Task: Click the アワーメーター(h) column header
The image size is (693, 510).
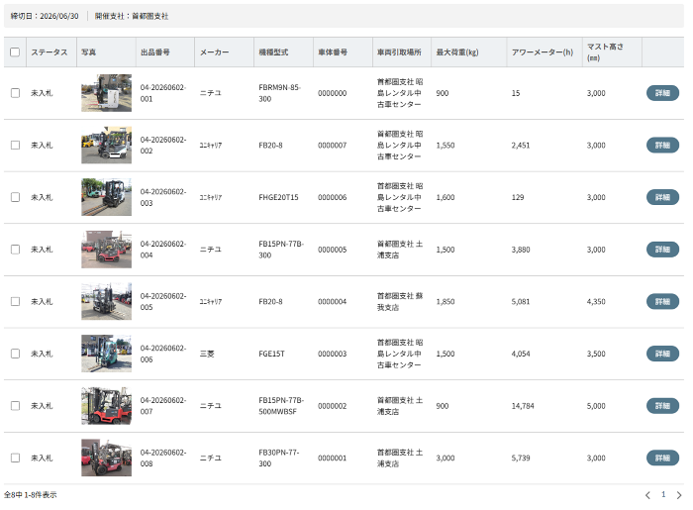Action: click(542, 52)
